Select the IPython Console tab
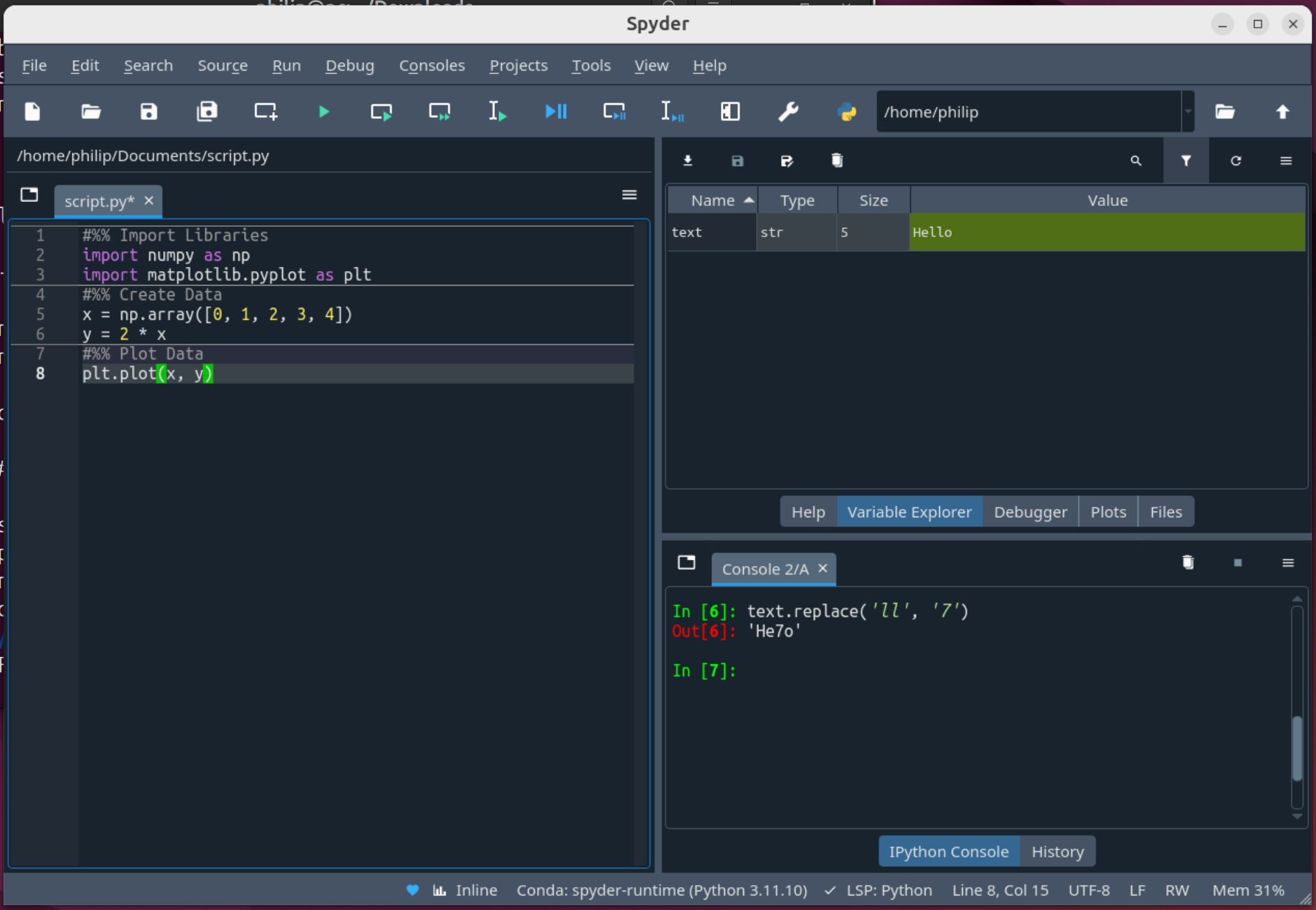Viewport: 1316px width, 910px height. 948,851
